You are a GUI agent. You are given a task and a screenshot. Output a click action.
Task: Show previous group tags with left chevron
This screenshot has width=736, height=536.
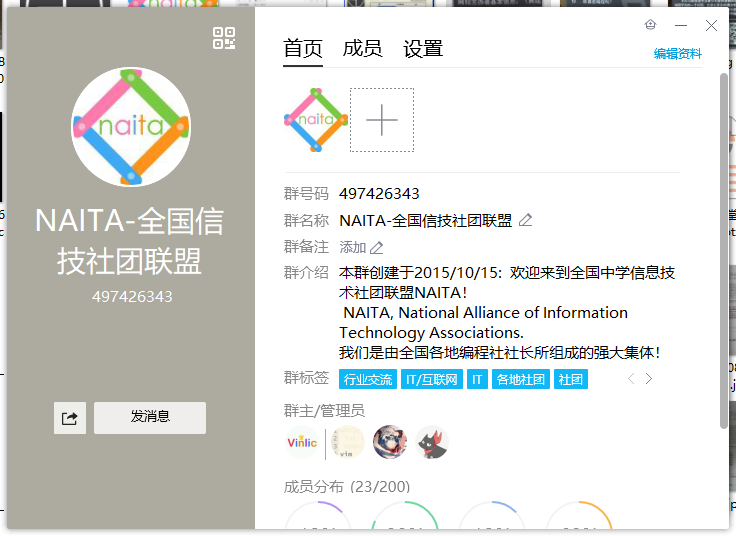tap(630, 379)
